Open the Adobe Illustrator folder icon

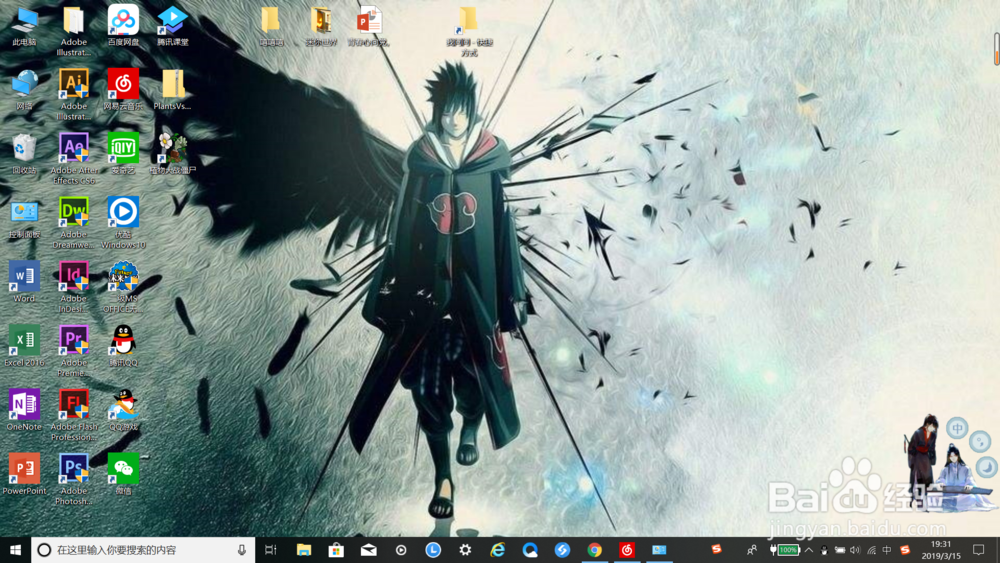pos(73,31)
